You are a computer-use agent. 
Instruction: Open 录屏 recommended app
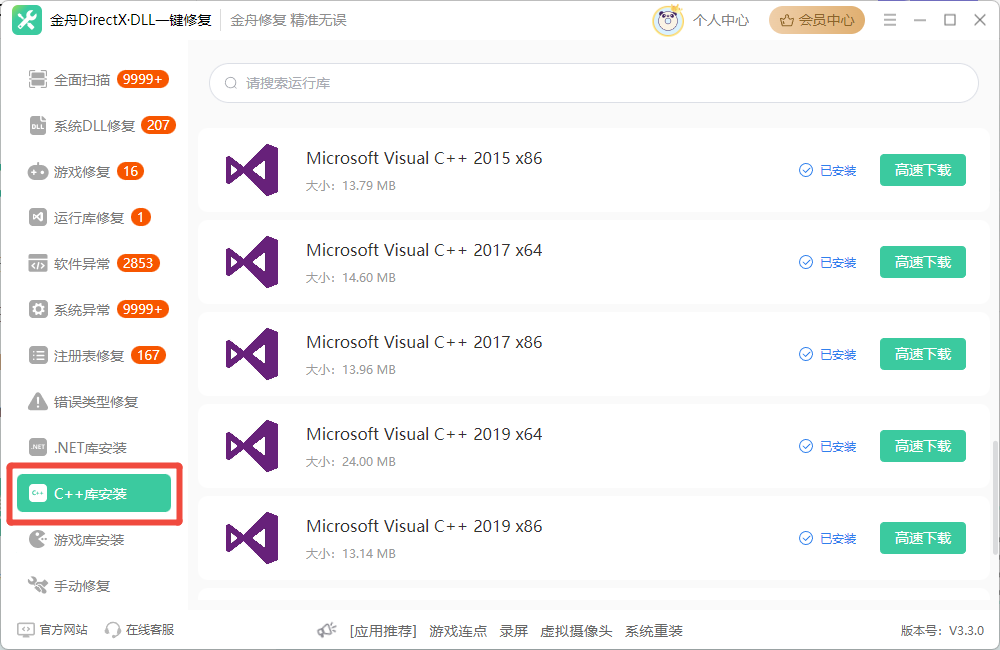[513, 631]
